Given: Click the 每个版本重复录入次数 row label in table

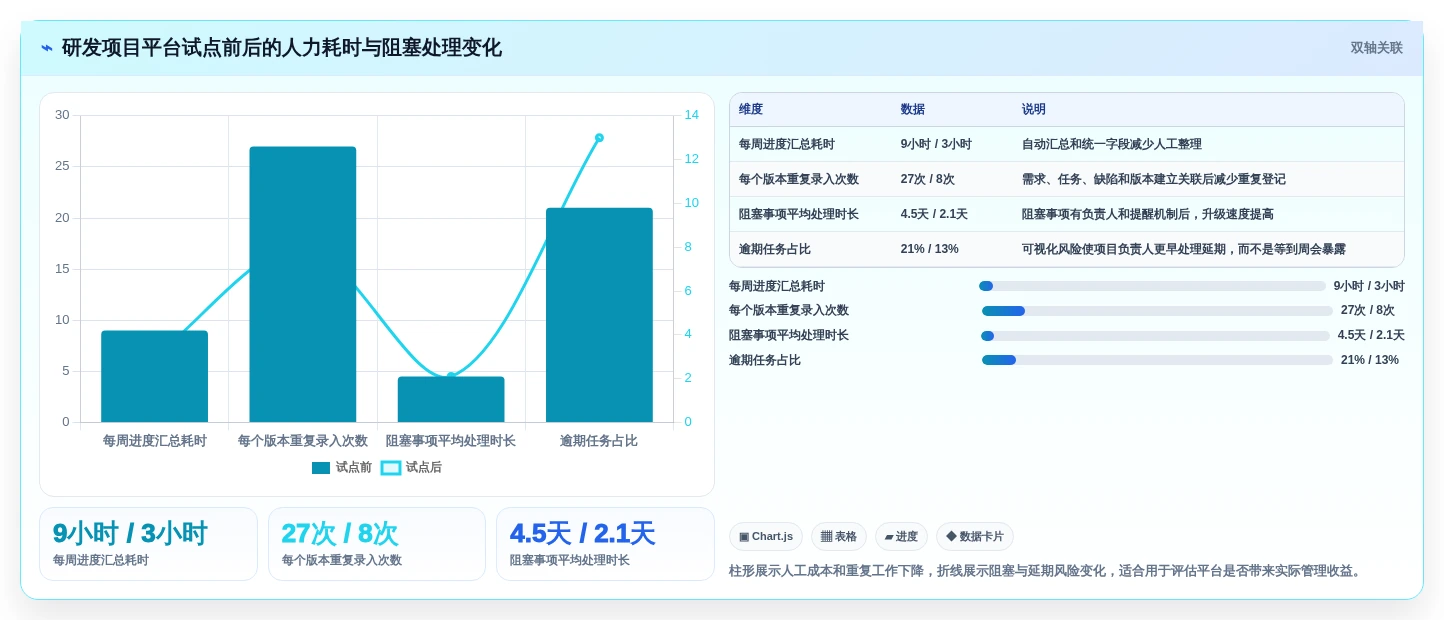Looking at the screenshot, I should pyautogui.click(x=799, y=179).
